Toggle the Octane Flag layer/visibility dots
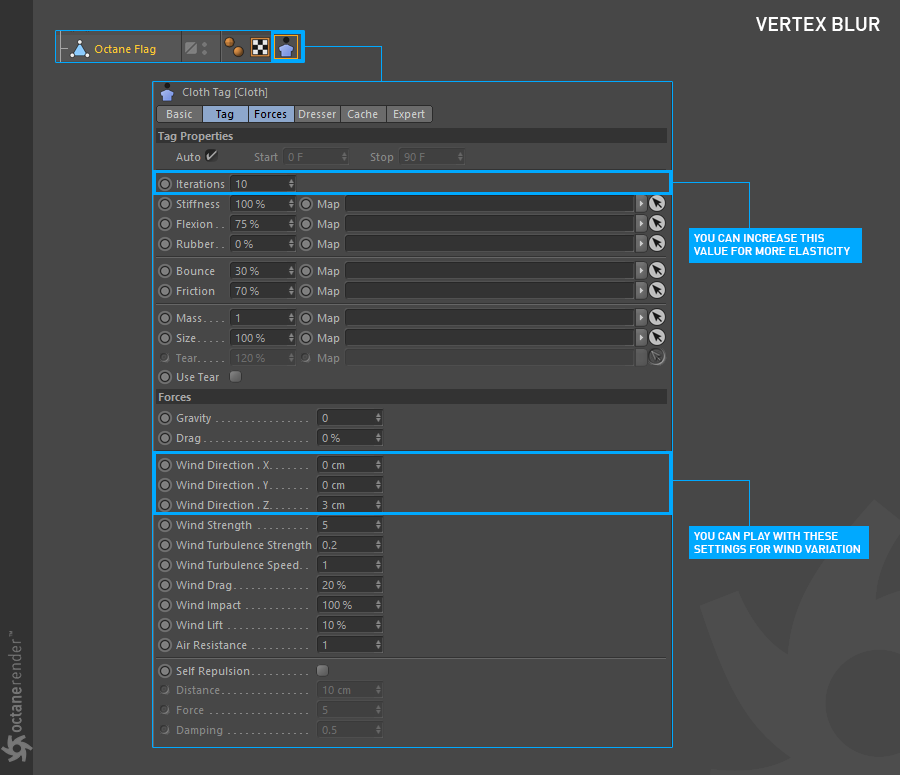This screenshot has width=900, height=775. point(205,48)
